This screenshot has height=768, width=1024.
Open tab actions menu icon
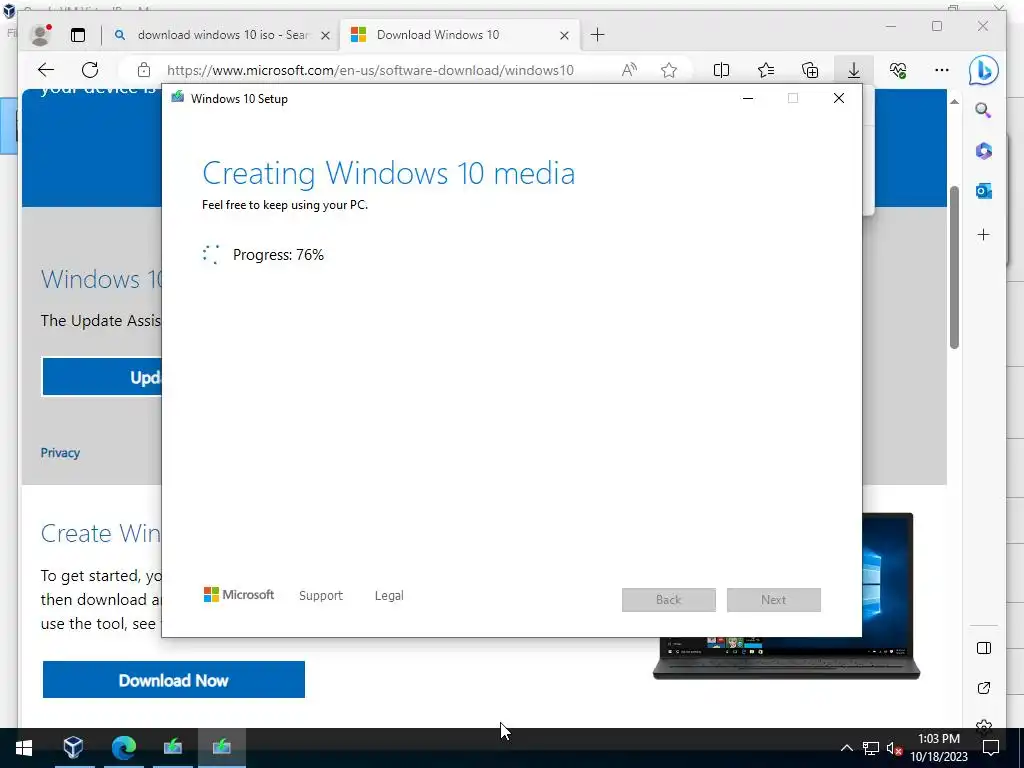[x=78, y=35]
